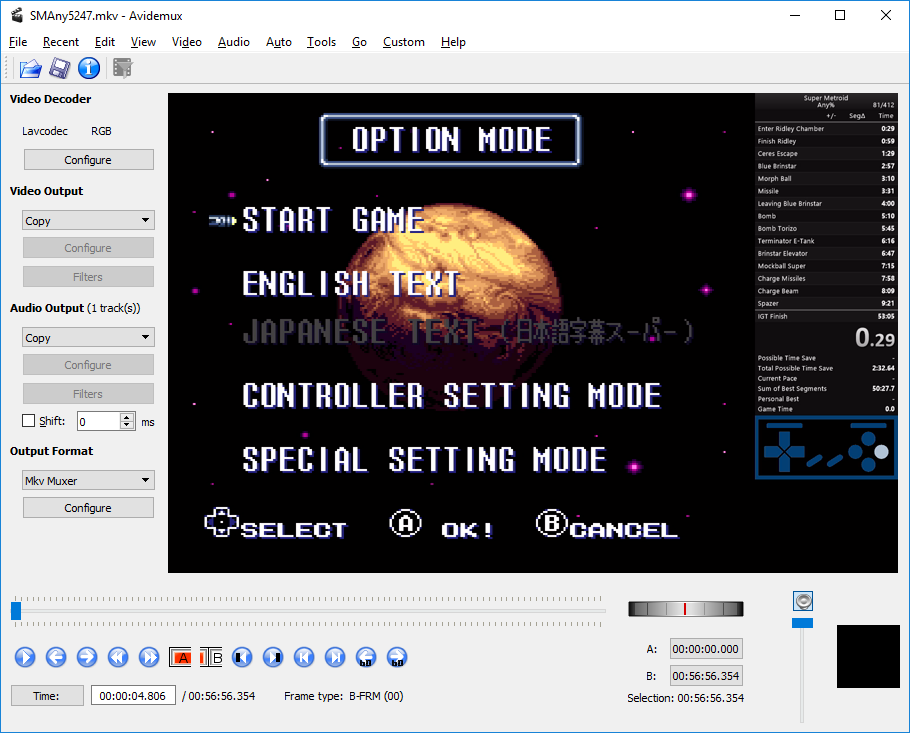The width and height of the screenshot is (910, 733).
Task: Go to first frame icon
Action: (304, 658)
